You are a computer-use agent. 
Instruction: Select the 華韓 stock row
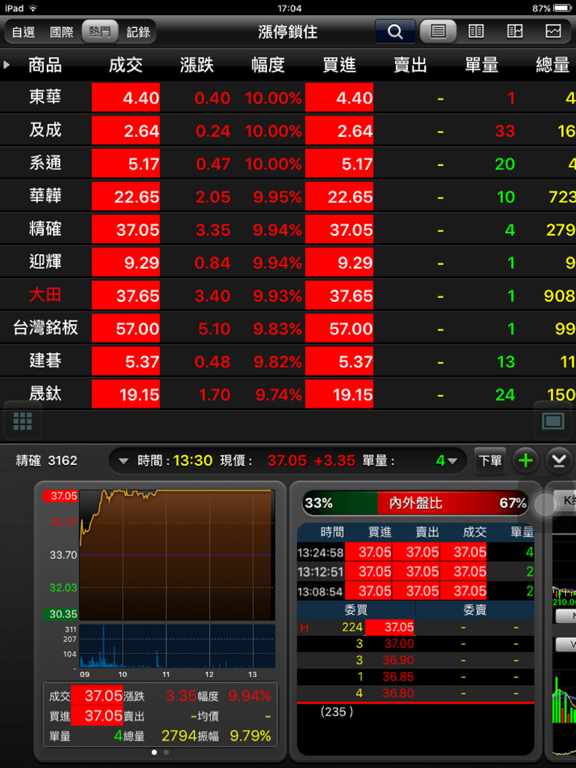pos(288,196)
